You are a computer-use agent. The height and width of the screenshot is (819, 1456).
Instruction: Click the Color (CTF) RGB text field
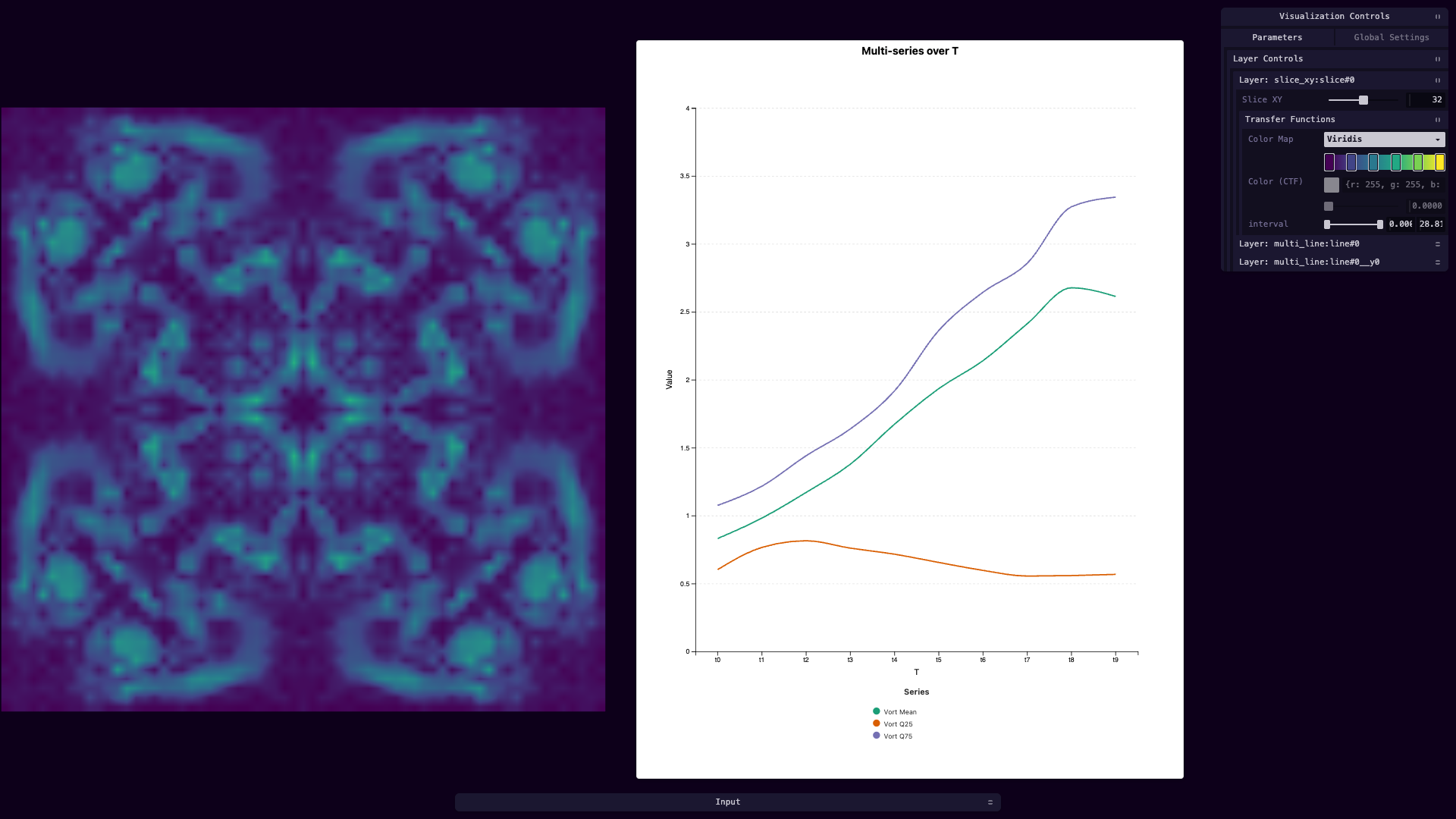coord(1394,185)
